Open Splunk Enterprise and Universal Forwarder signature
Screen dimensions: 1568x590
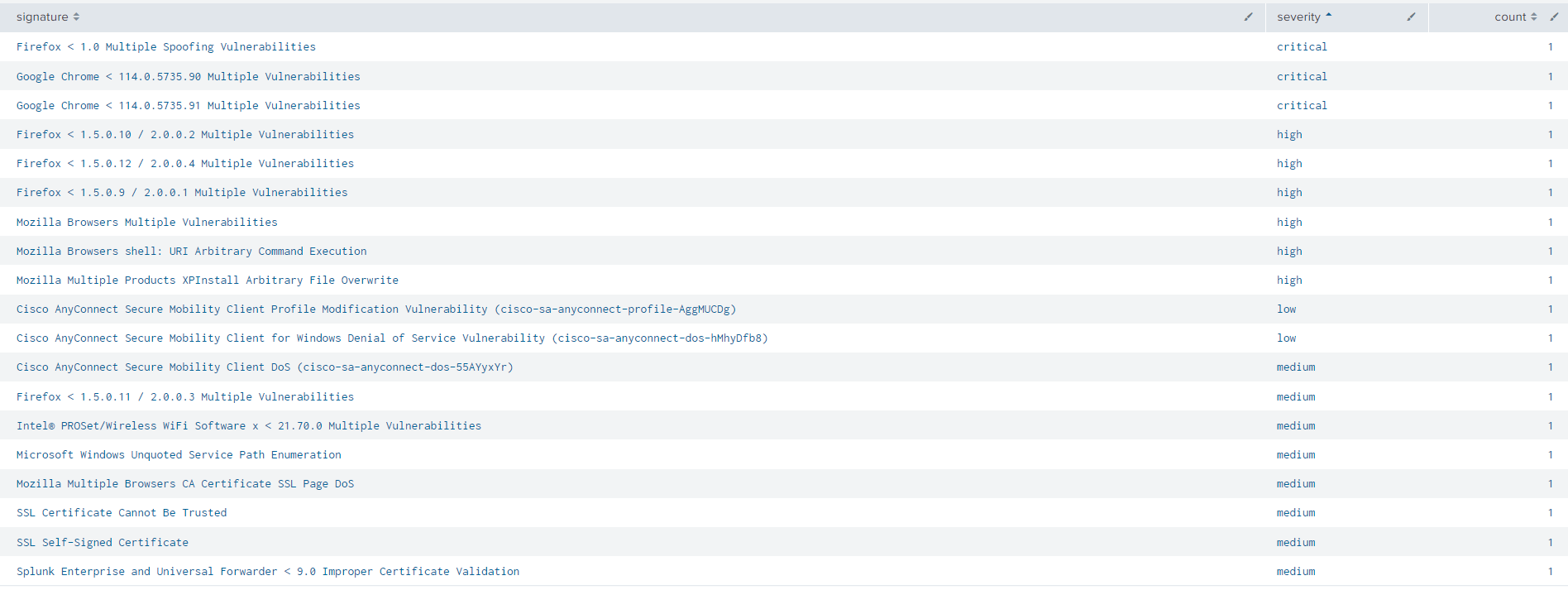pyautogui.click(x=268, y=571)
